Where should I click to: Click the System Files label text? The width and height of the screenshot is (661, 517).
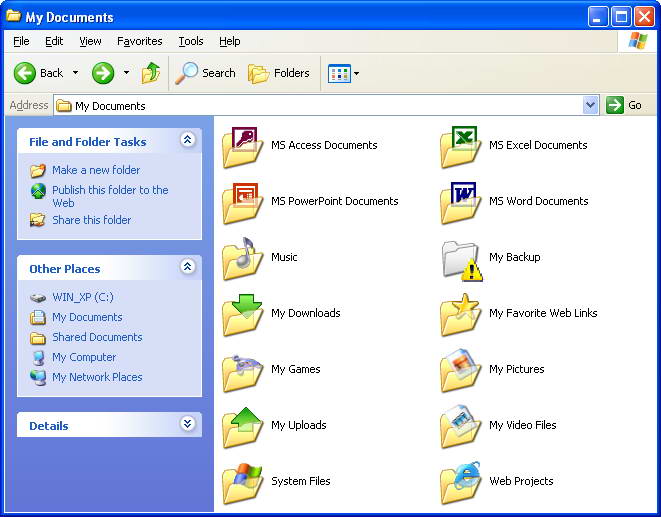click(301, 481)
